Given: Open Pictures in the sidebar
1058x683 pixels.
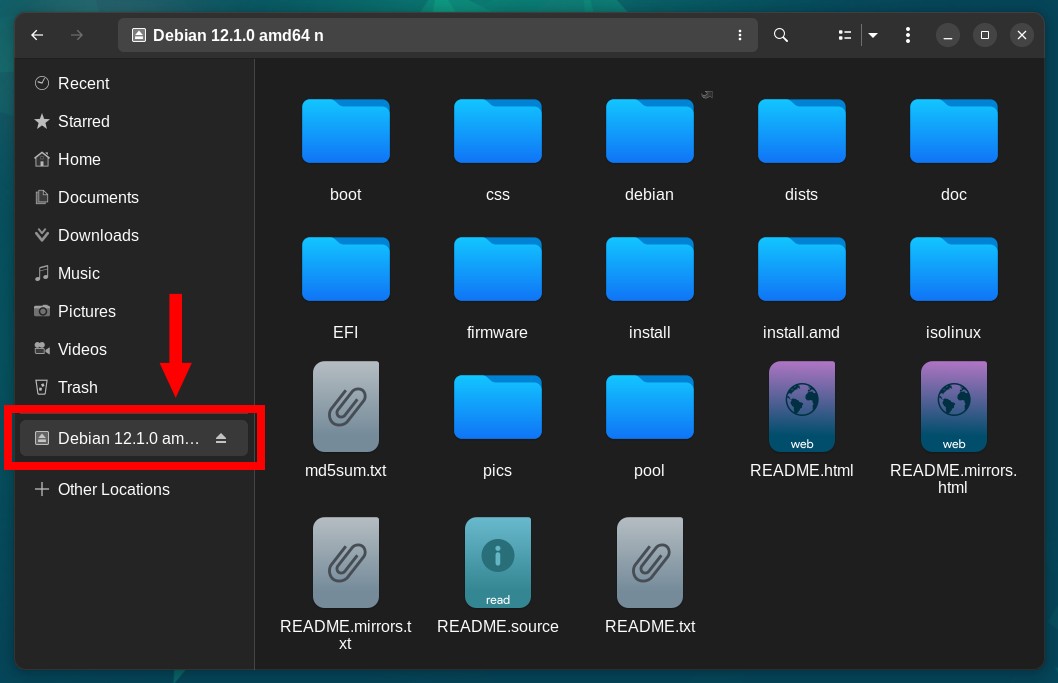Looking at the screenshot, I should click(x=134, y=311).
